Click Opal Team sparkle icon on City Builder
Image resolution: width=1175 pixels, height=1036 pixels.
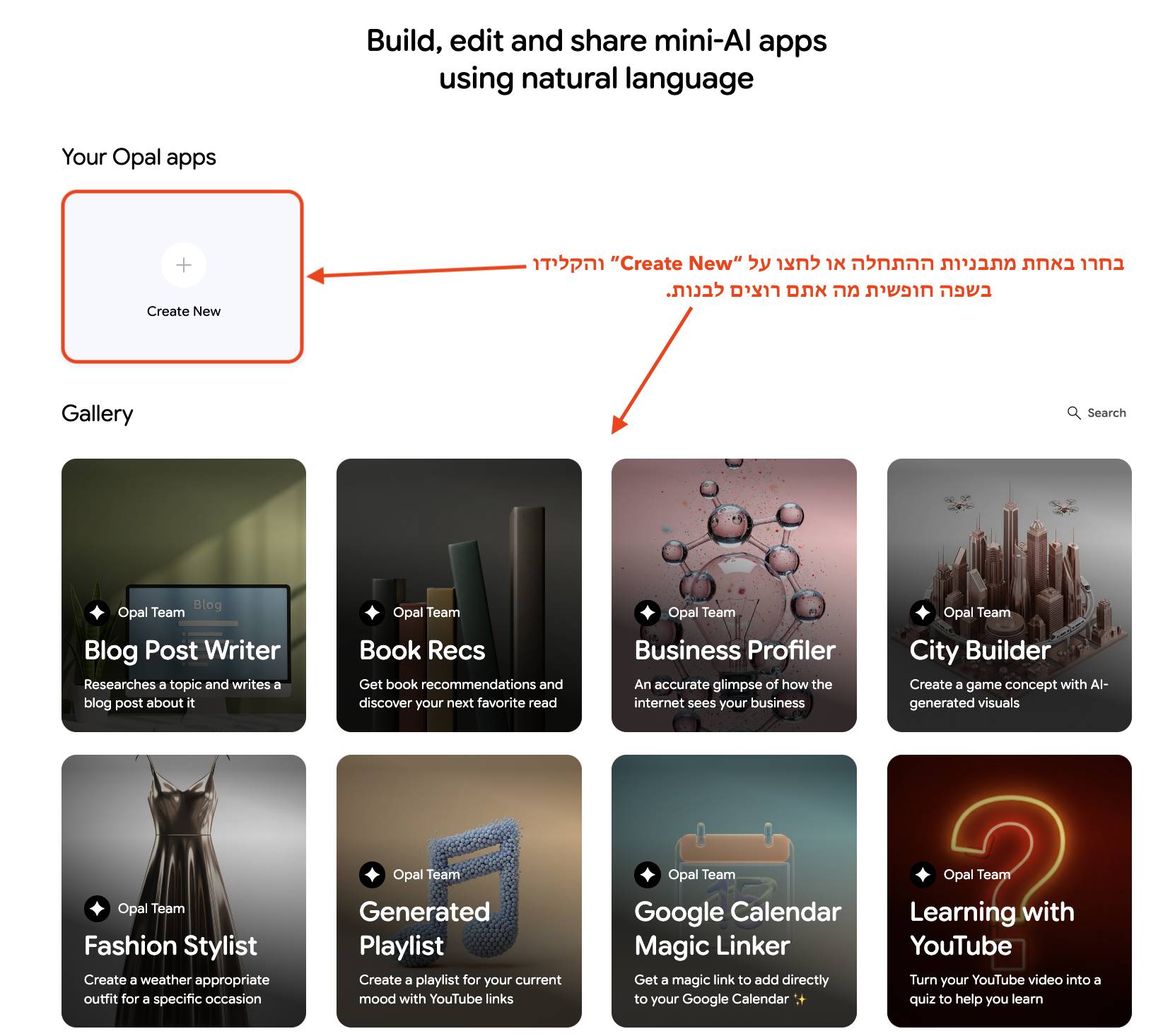[x=922, y=612]
